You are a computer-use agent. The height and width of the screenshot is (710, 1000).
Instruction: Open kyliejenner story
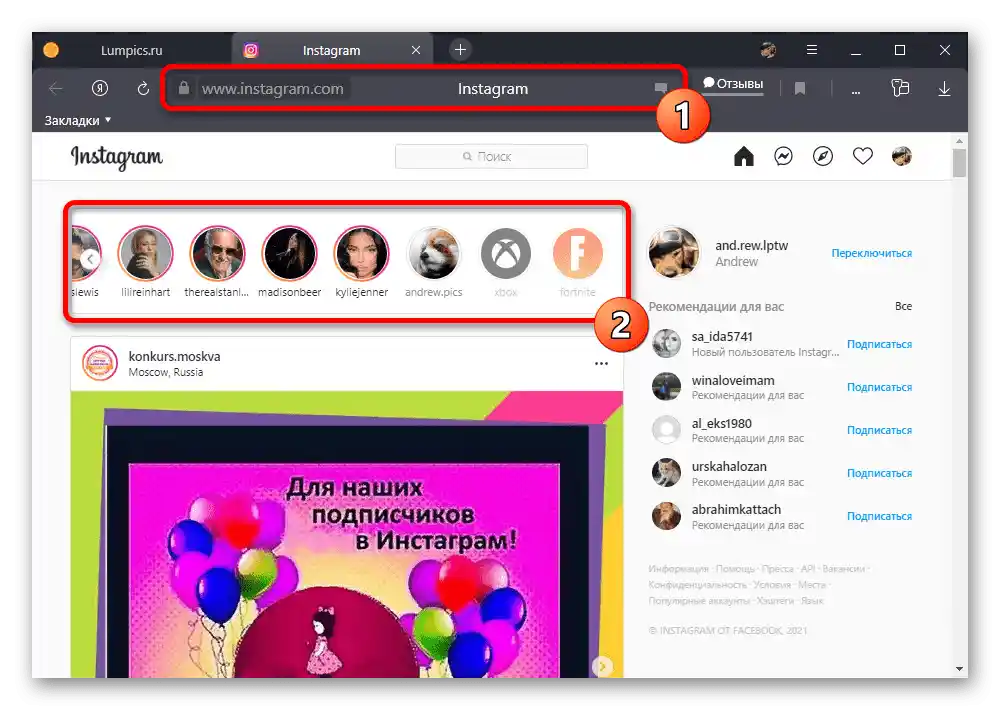coord(362,254)
